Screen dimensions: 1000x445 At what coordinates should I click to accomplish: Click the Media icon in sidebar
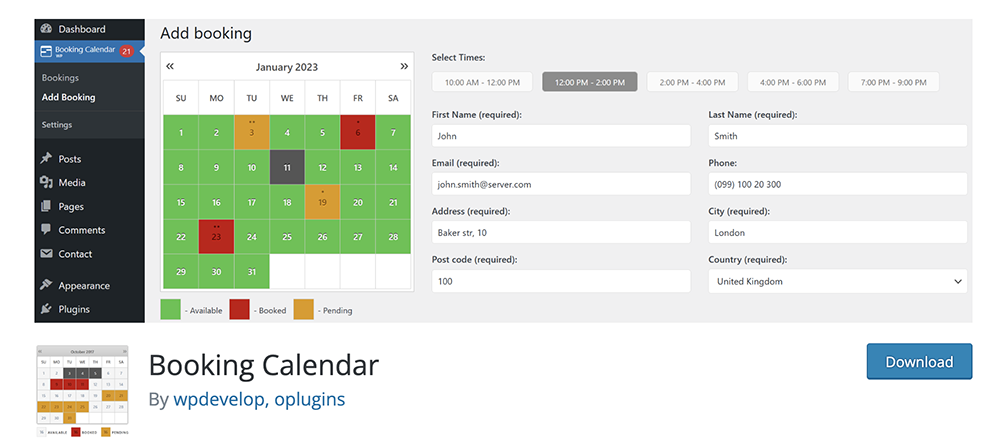click(x=46, y=182)
